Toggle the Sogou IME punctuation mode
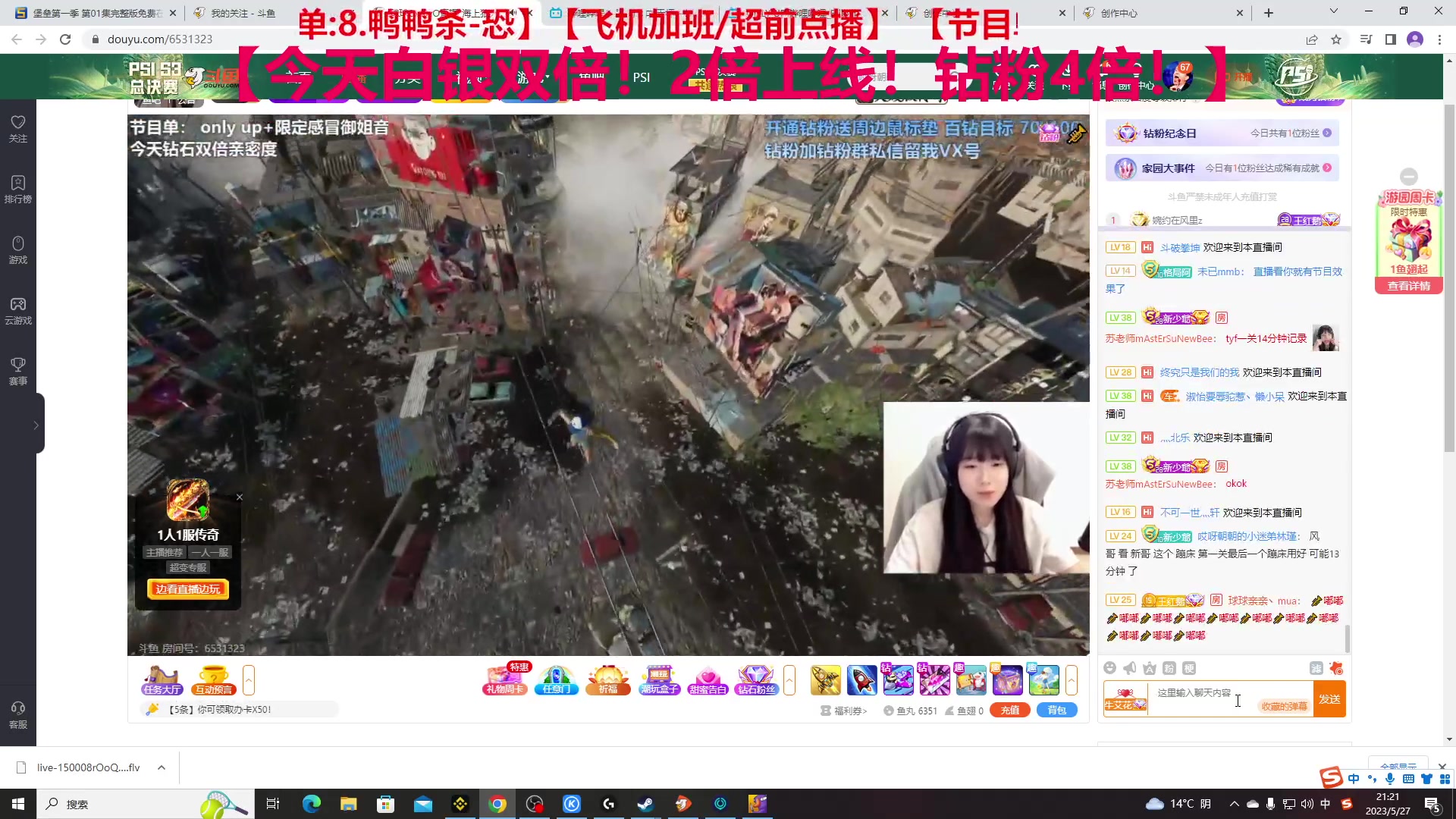The height and width of the screenshot is (819, 1456). (x=1372, y=779)
